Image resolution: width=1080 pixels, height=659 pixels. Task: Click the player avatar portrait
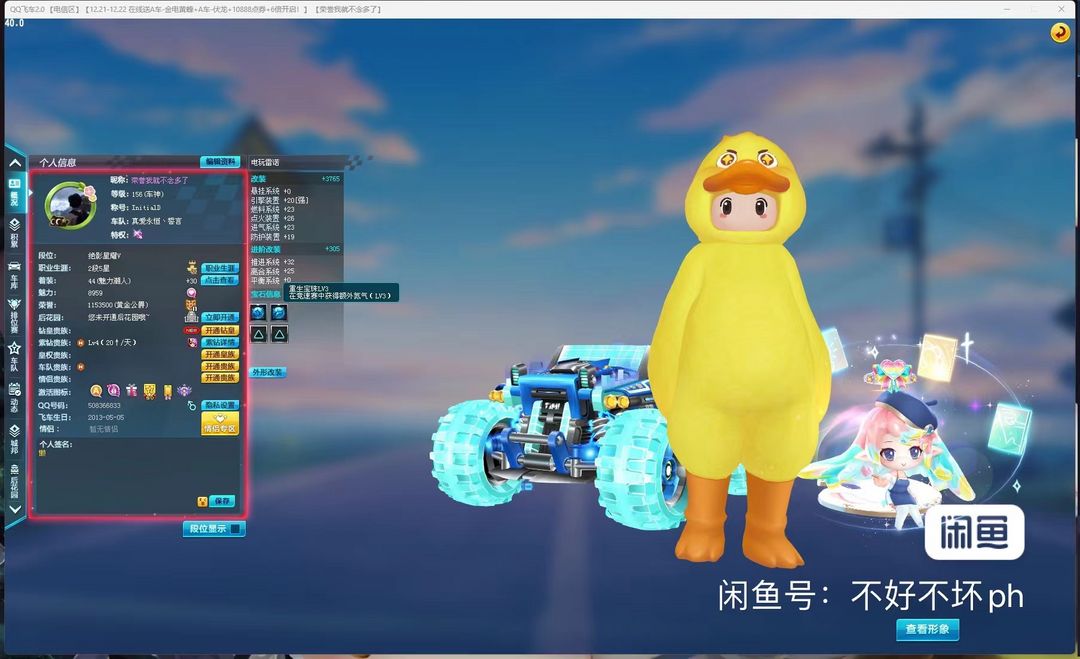coord(70,205)
